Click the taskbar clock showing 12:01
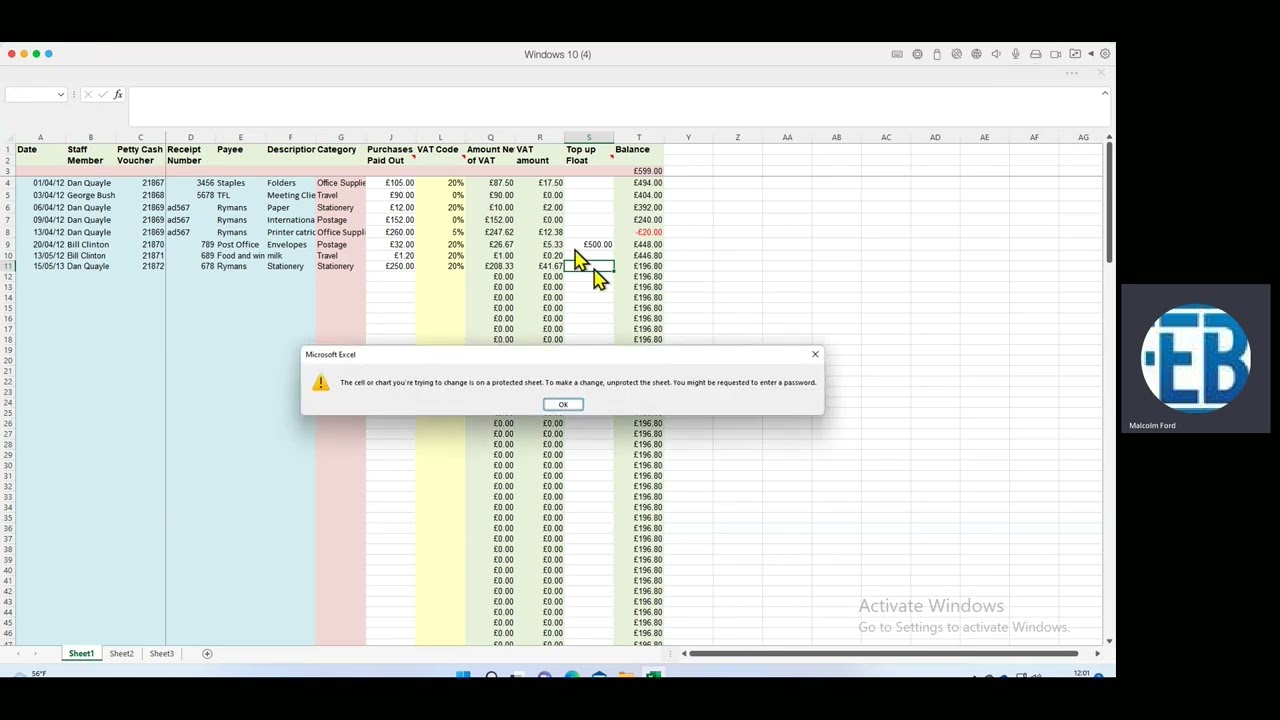This screenshot has height=720, width=1280. (1081, 673)
